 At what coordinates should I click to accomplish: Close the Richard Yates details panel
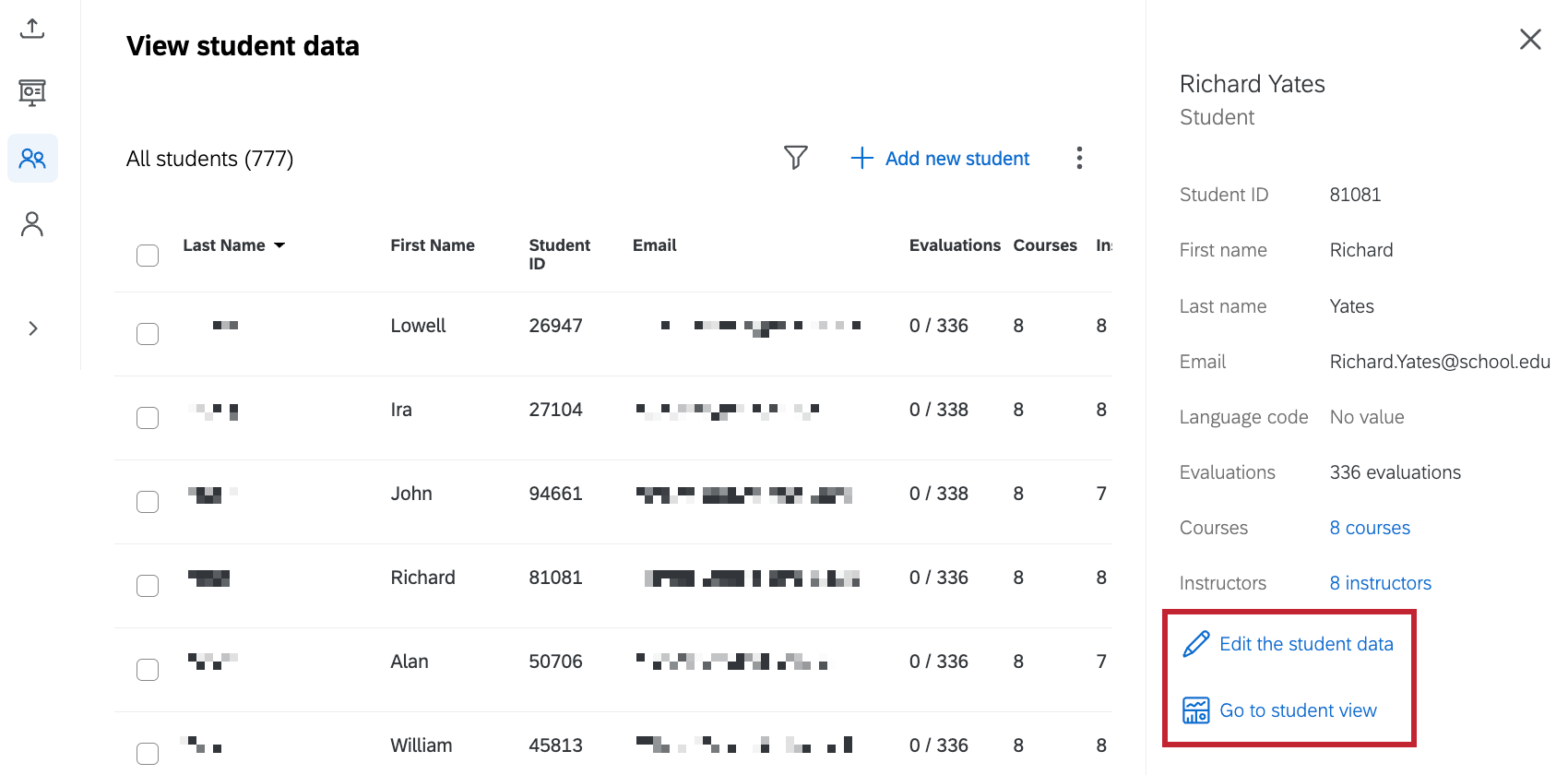(1530, 39)
